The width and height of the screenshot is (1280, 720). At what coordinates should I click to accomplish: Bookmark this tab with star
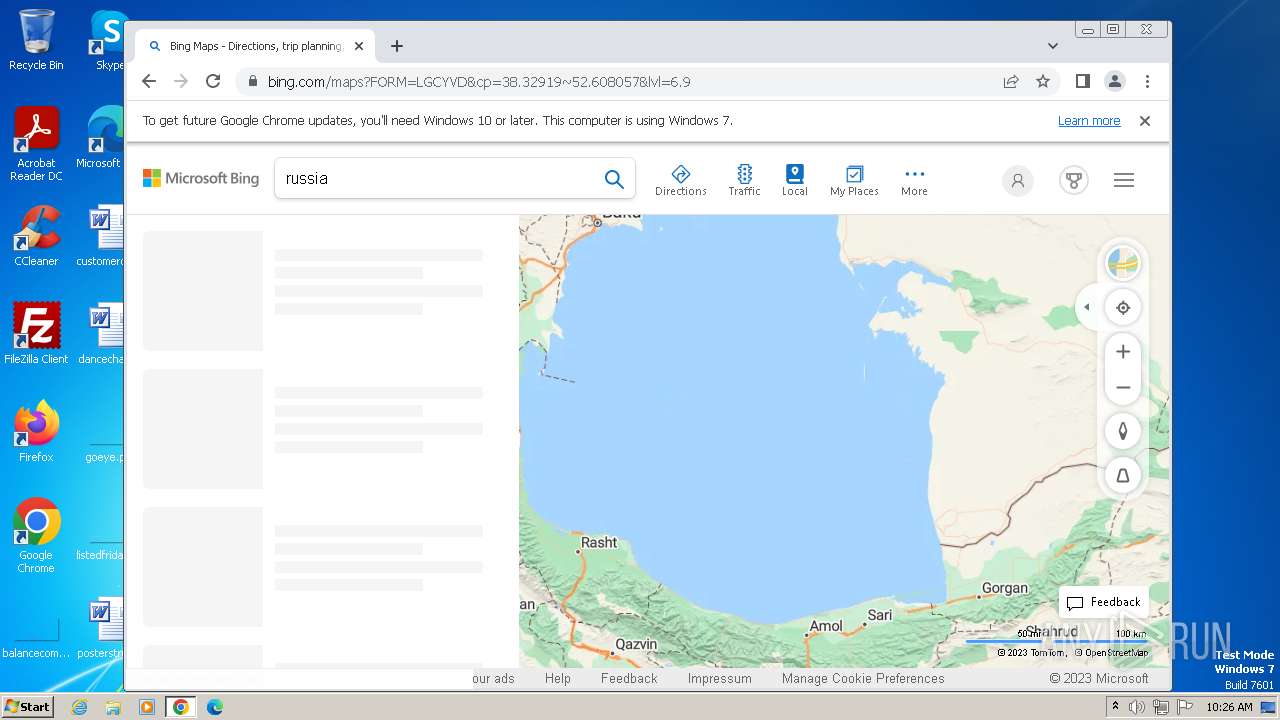click(x=1043, y=82)
